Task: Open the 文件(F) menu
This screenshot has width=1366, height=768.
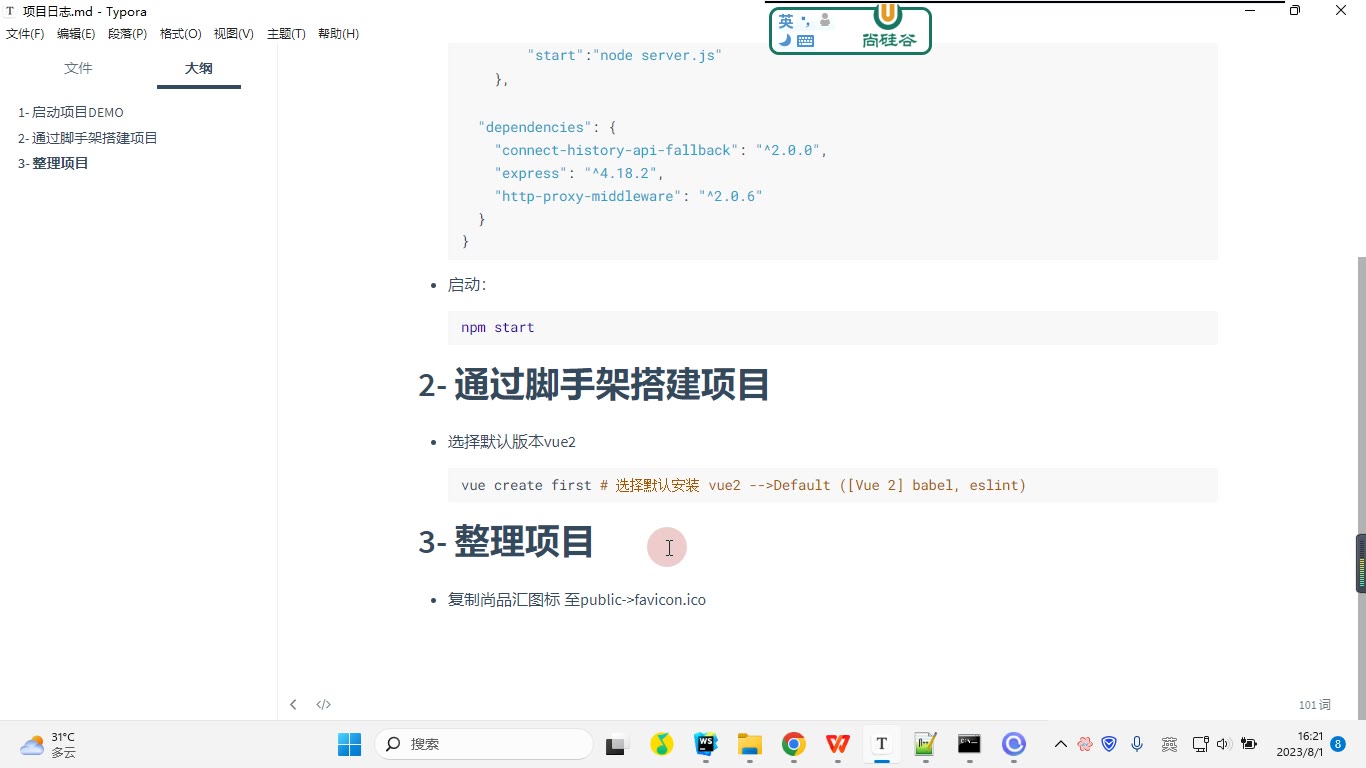Action: tap(25, 34)
